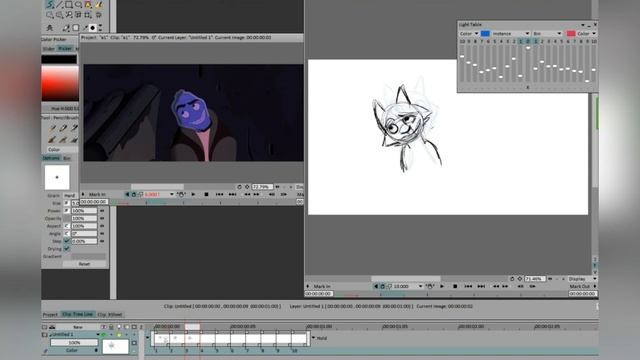Viewport: 640px width, 360px height.
Task: Click the Untitled 1 layer thumbnail preview
Action: click(x=116, y=346)
